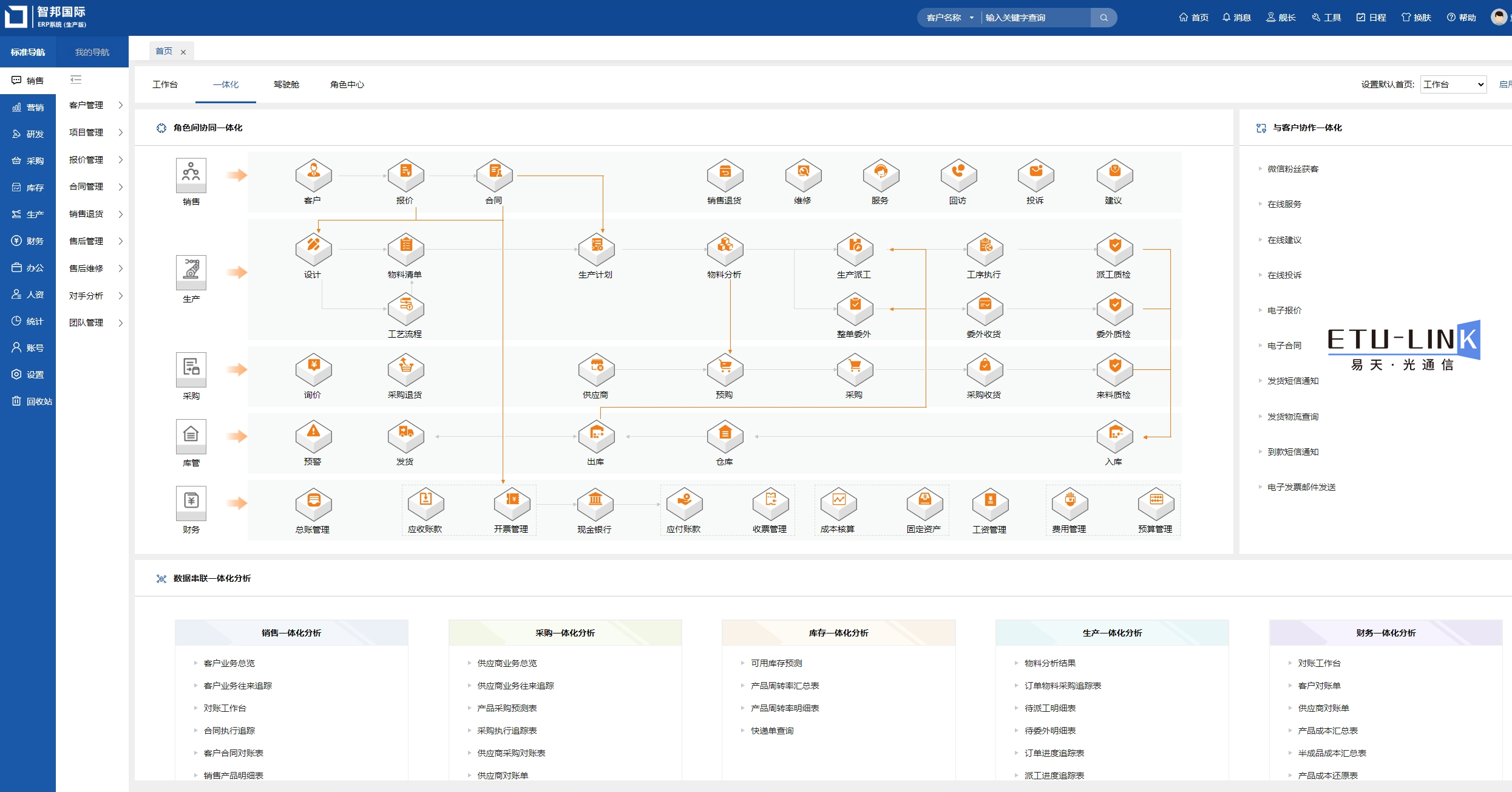Viewport: 1512px width, 792px height.
Task: Select 财务 in left sidebar menu
Action: (28, 241)
